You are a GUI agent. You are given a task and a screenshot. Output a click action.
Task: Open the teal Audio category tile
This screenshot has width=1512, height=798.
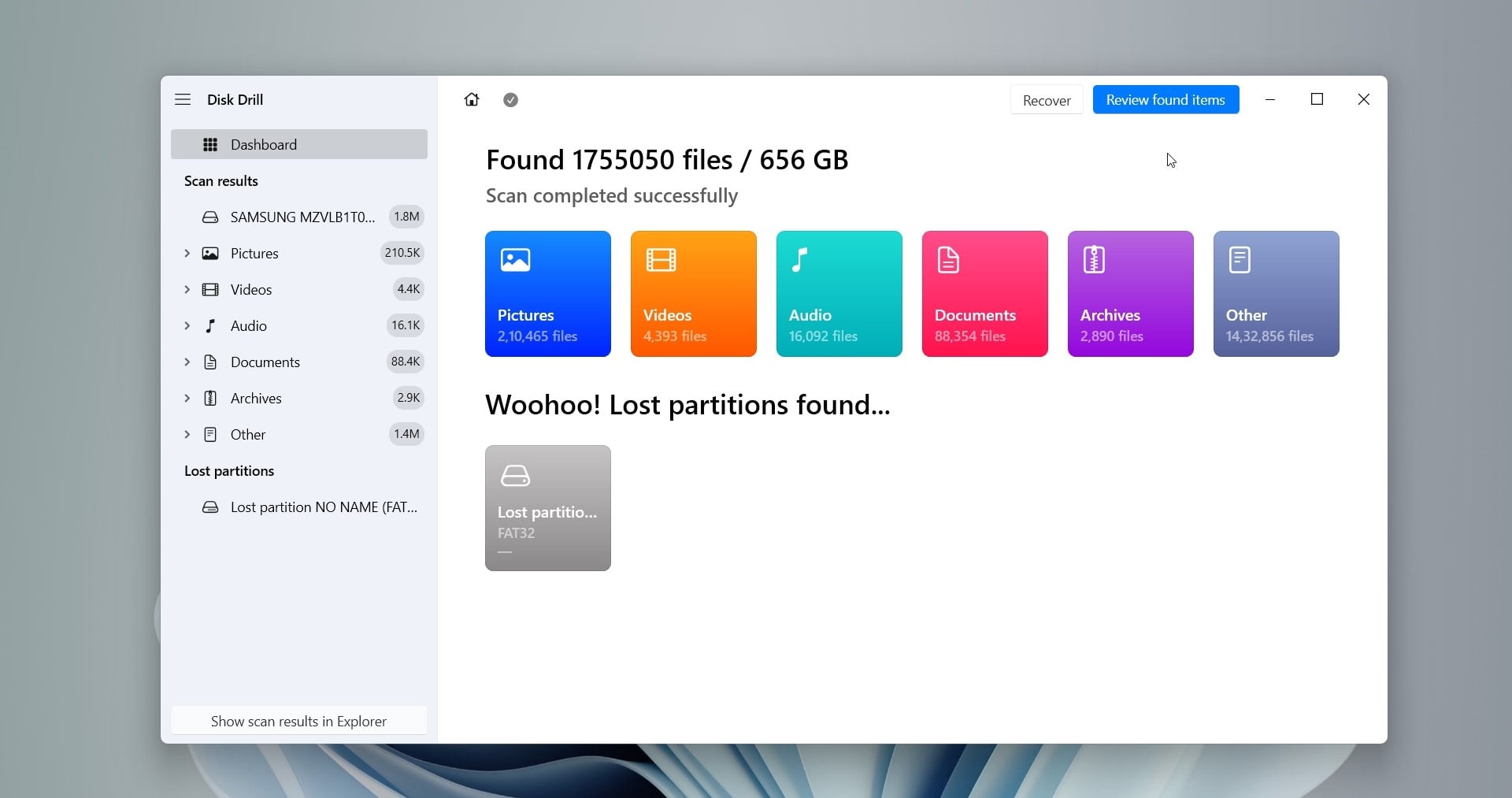pos(839,294)
